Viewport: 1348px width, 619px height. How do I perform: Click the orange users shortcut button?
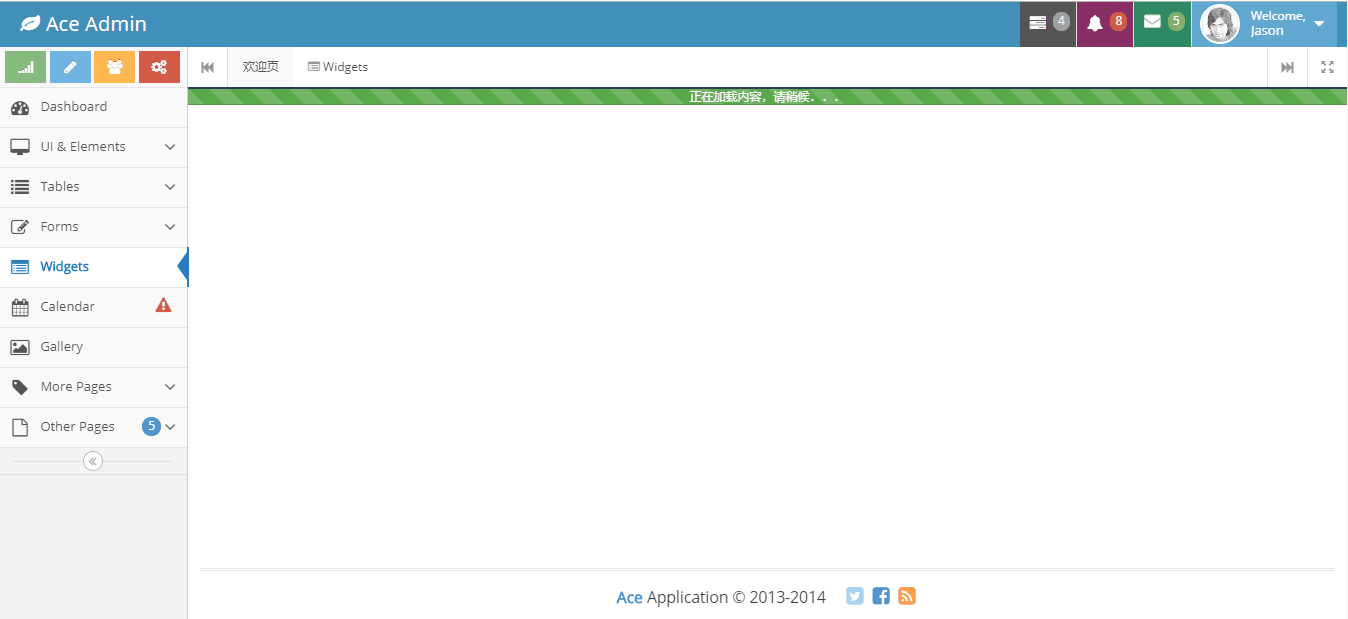[x=114, y=67]
